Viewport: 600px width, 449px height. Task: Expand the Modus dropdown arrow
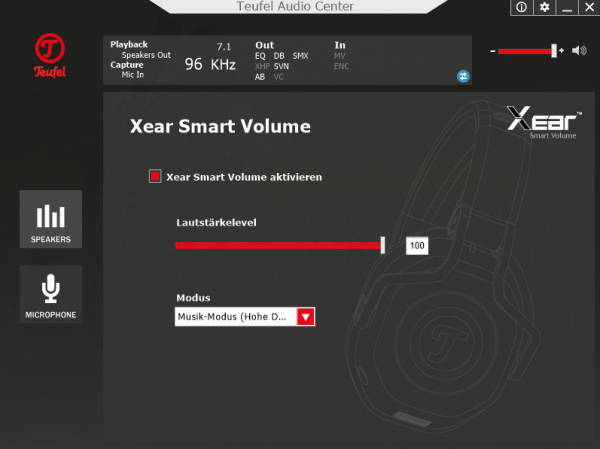click(306, 317)
